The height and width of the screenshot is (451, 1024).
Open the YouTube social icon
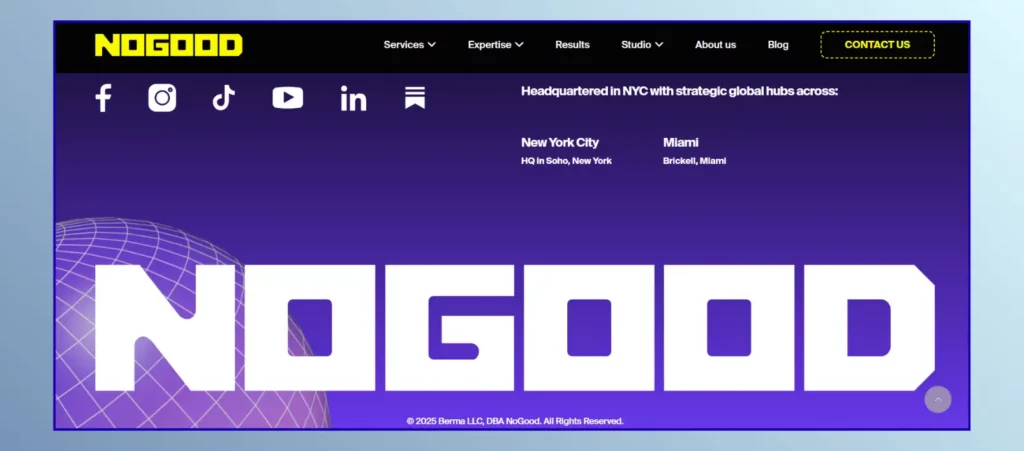click(287, 98)
